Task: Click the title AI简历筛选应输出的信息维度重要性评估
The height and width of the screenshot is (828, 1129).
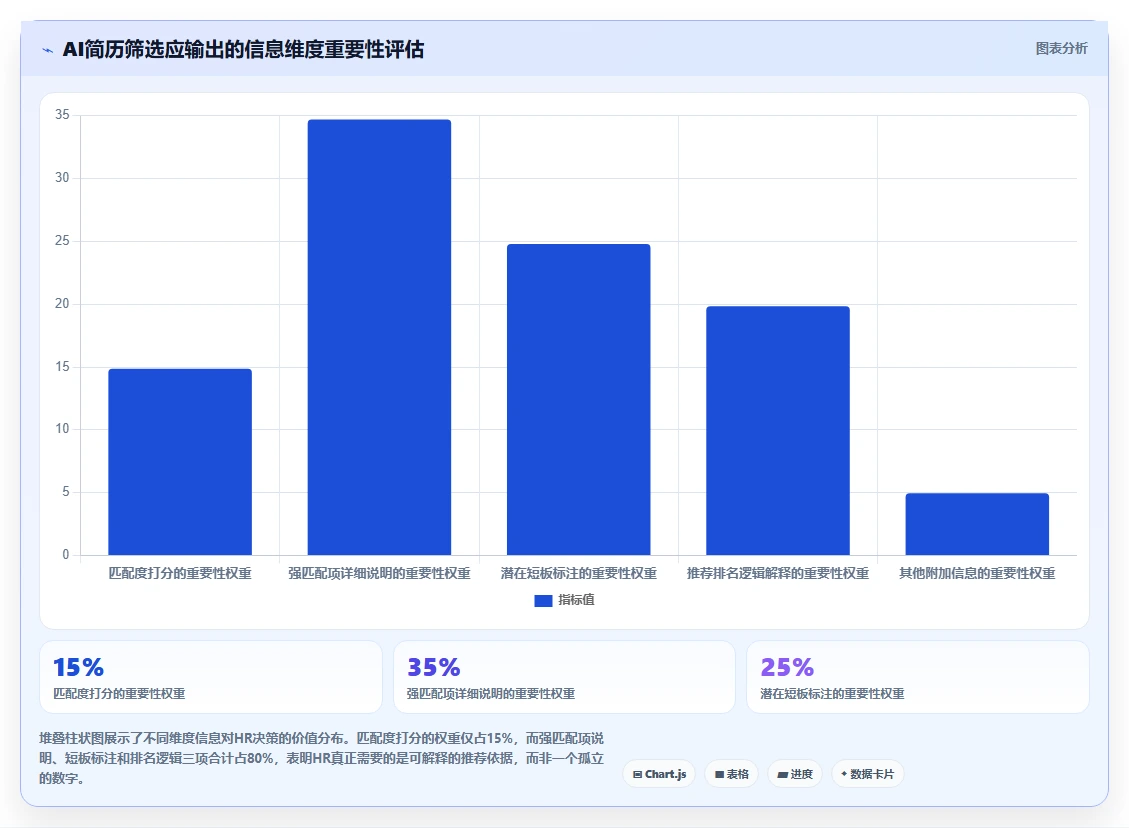Action: click(243, 49)
